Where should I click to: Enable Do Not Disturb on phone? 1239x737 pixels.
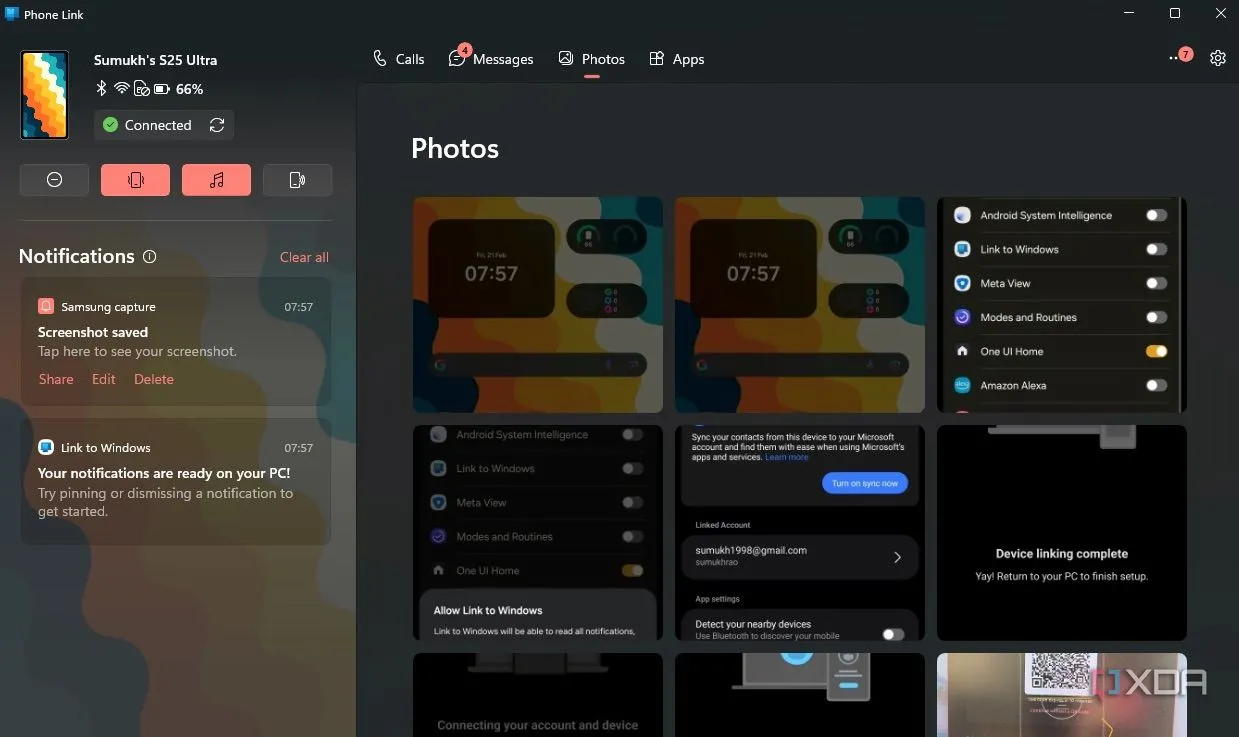point(54,180)
